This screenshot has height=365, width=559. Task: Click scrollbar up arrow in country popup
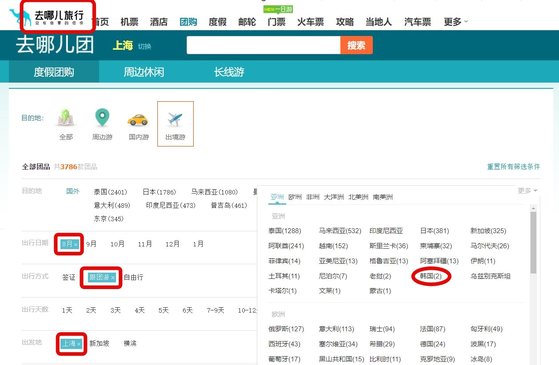tap(533, 208)
